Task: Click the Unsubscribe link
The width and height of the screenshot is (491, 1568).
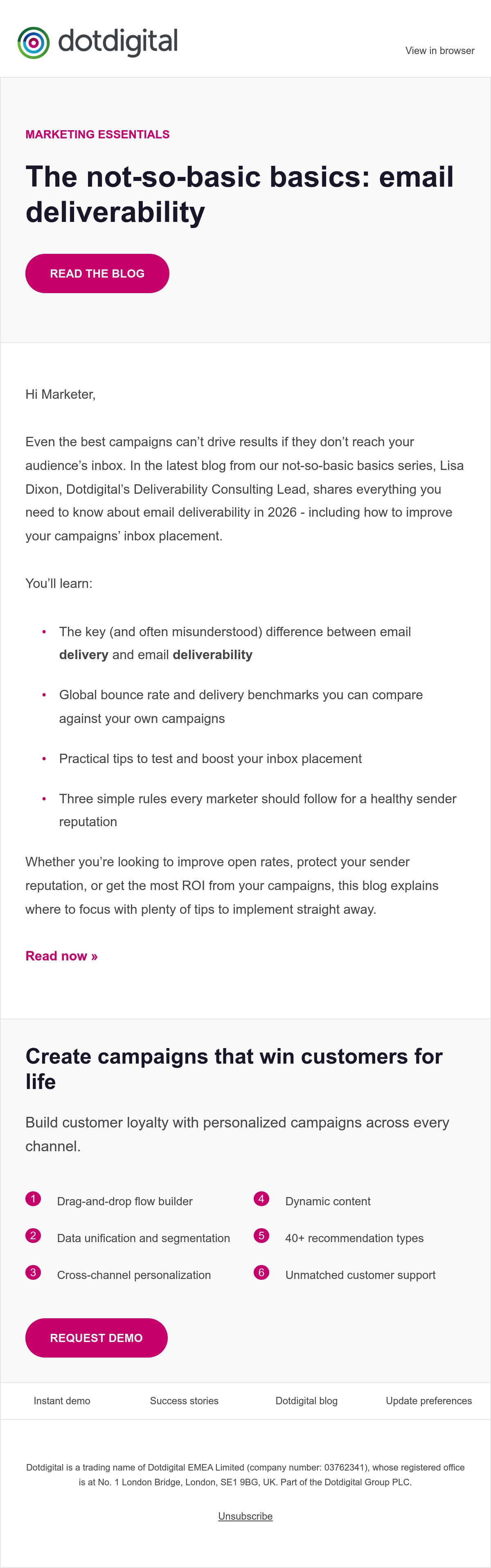Action: (x=245, y=1516)
